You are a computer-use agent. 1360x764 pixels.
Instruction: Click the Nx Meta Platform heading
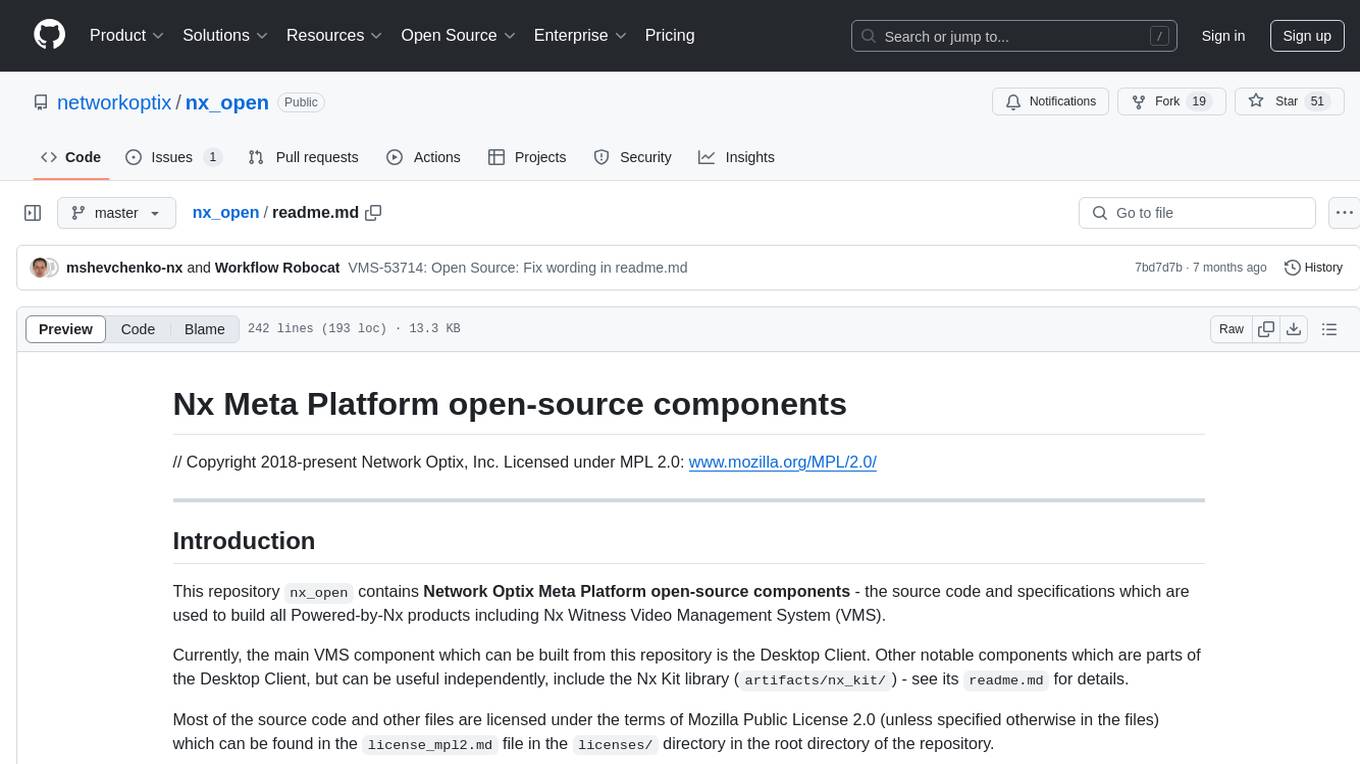pos(510,404)
